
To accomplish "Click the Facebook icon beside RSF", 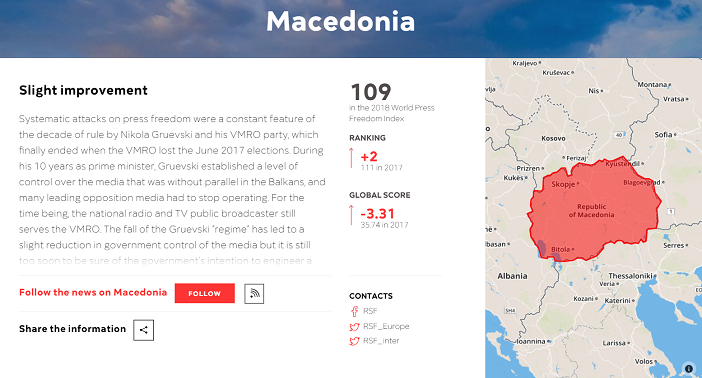I will (354, 311).
